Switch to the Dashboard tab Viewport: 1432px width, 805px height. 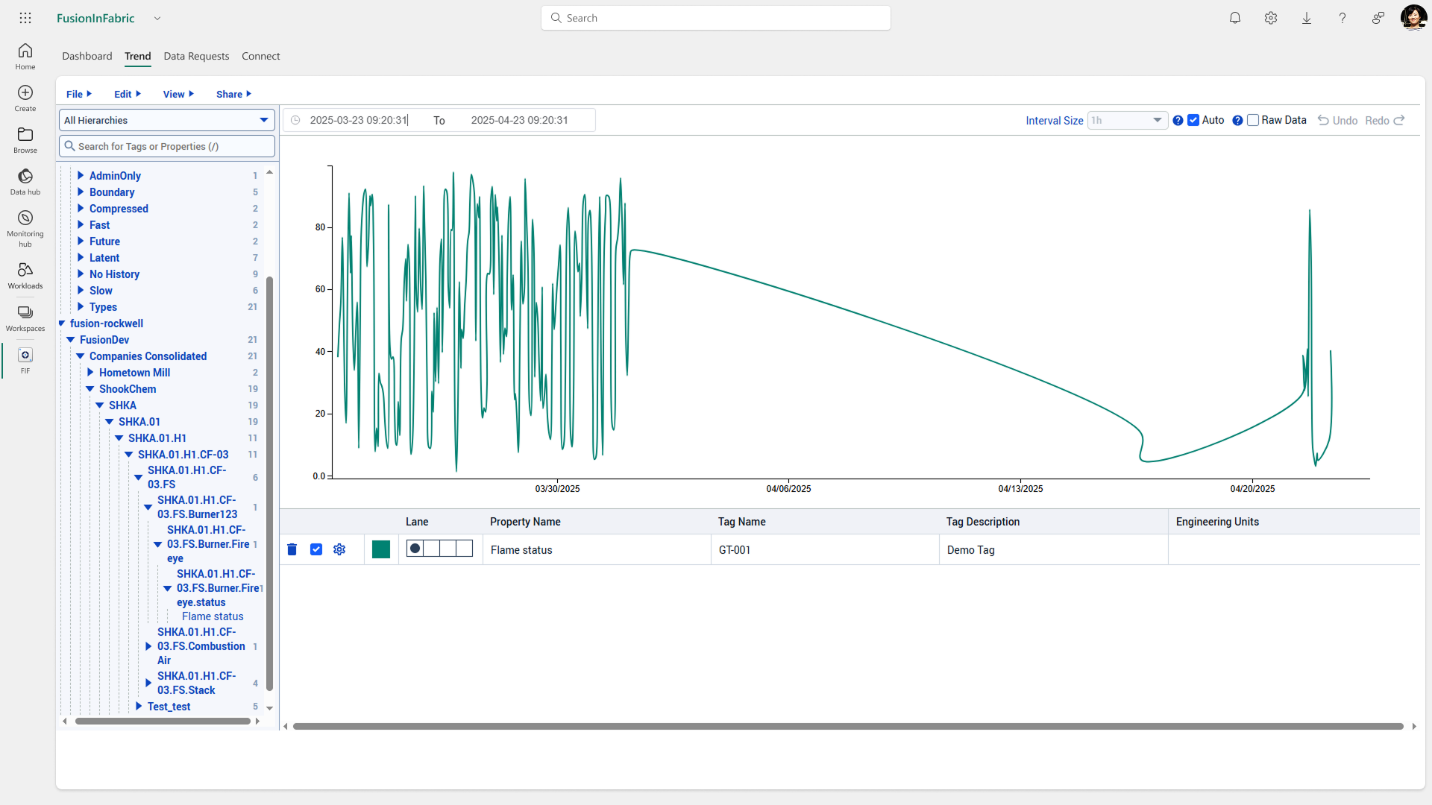click(x=87, y=56)
